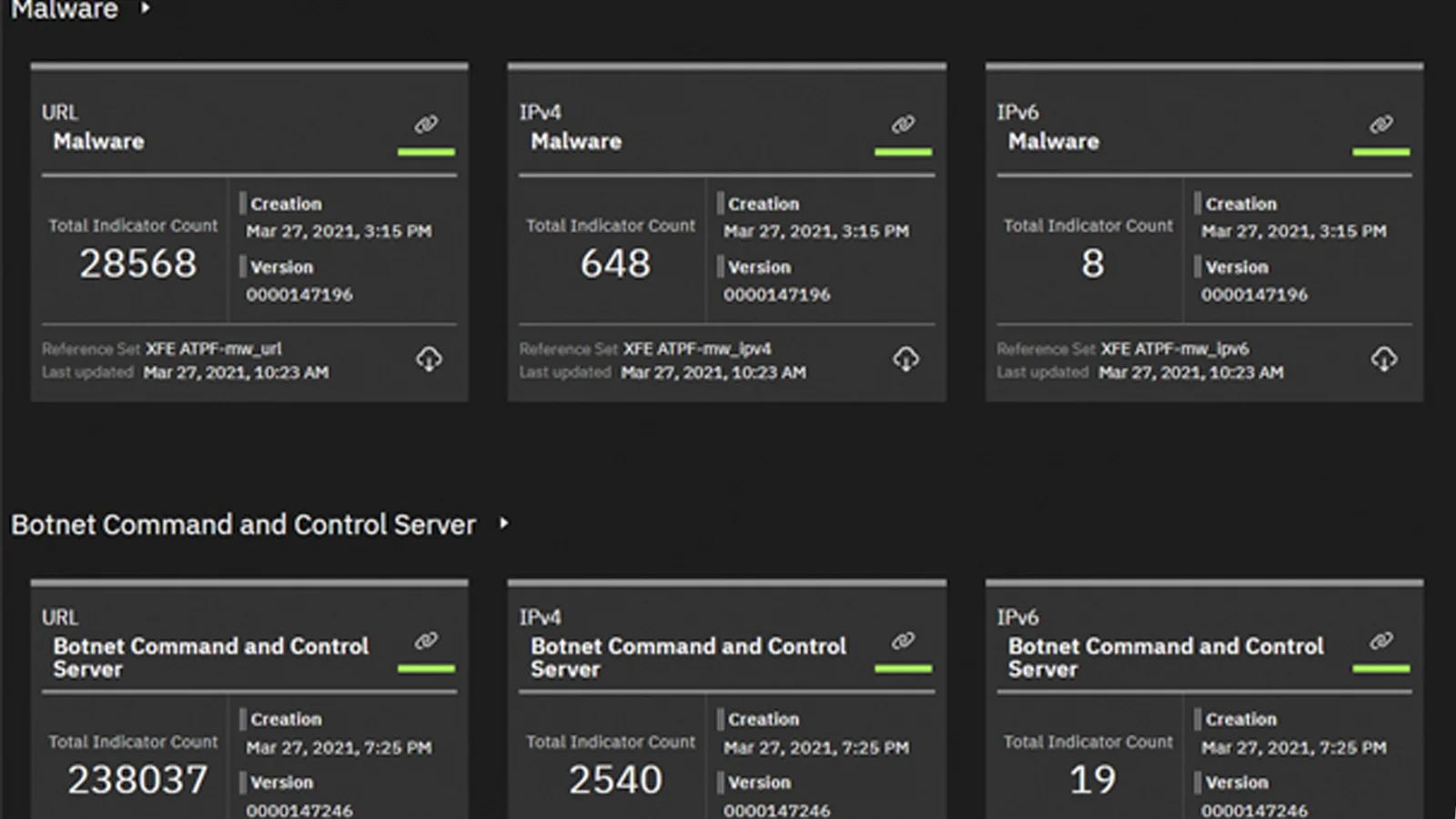Click IPv4 Malware card title
This screenshot has height=819, width=1456.
pyautogui.click(x=576, y=142)
